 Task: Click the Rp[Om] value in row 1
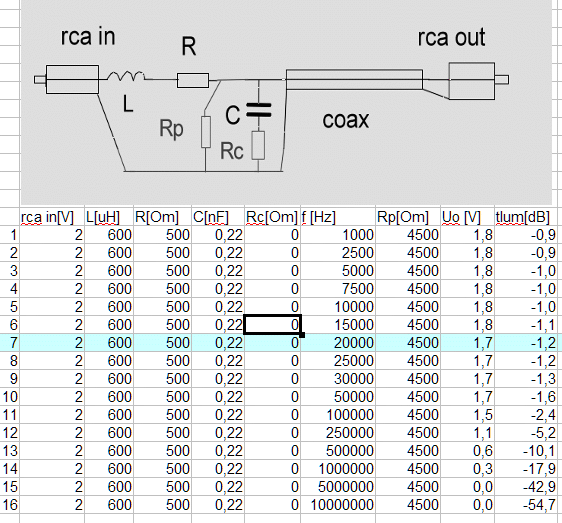coord(408,235)
